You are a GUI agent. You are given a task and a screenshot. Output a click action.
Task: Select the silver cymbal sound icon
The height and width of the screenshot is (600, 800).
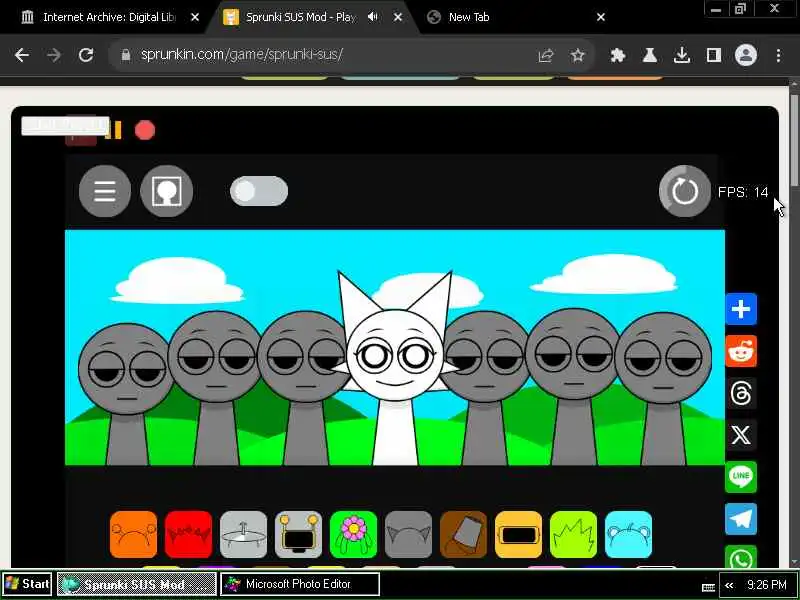point(243,534)
